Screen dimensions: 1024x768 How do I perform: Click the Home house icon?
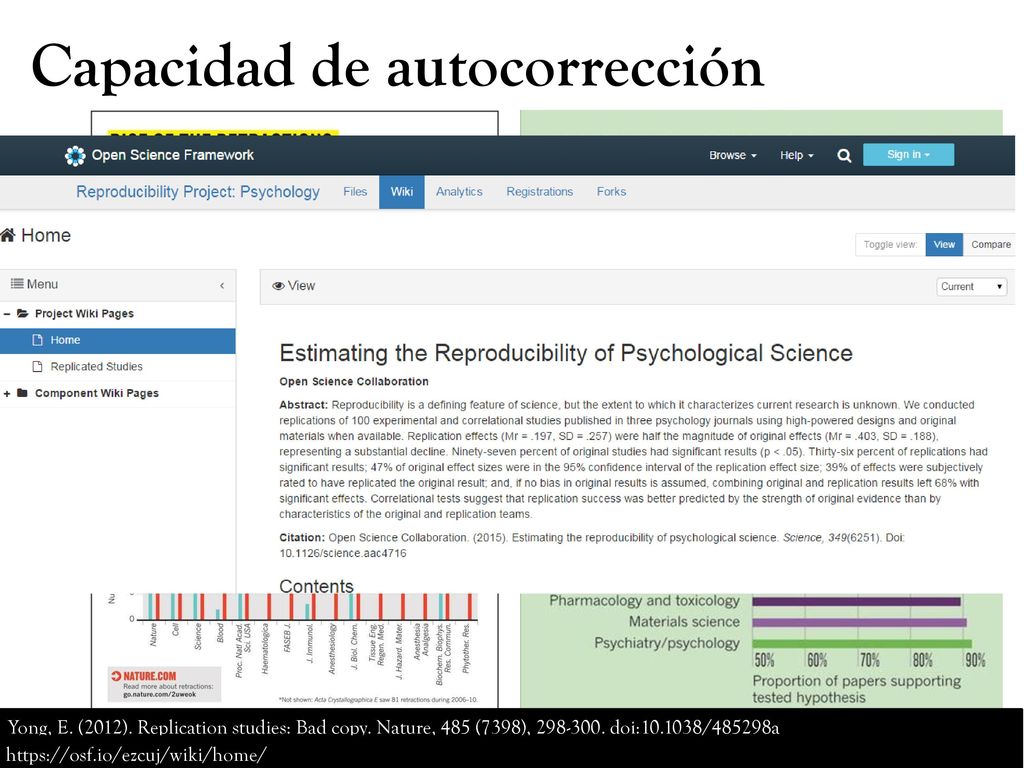(x=8, y=235)
